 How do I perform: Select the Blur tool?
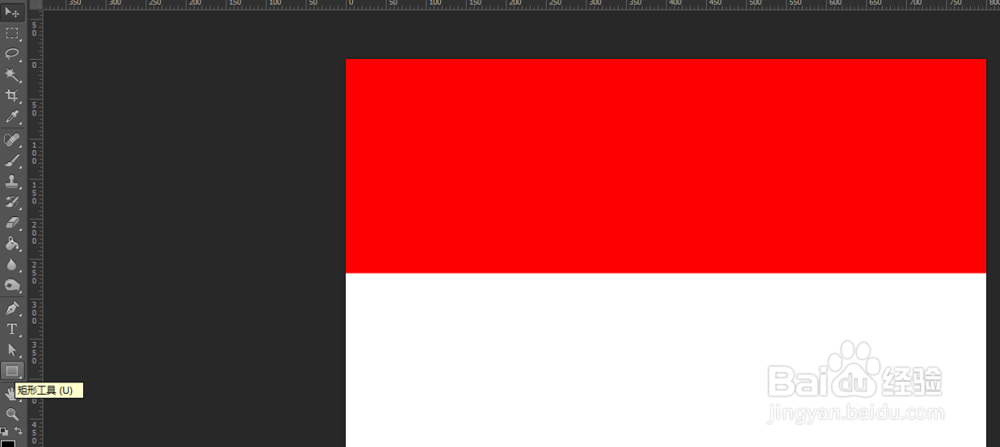12,265
